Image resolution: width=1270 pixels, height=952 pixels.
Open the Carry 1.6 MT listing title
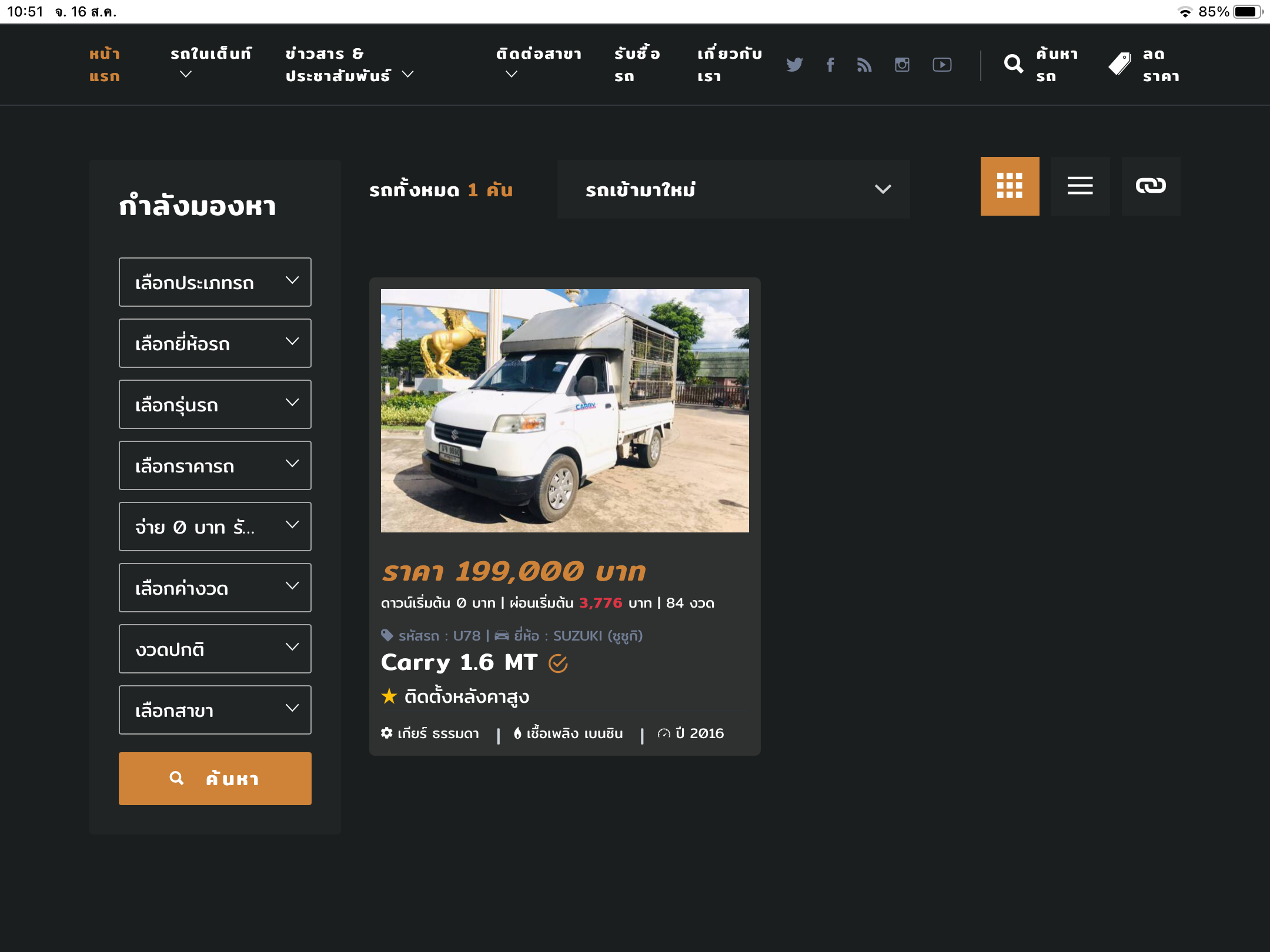[x=459, y=662]
